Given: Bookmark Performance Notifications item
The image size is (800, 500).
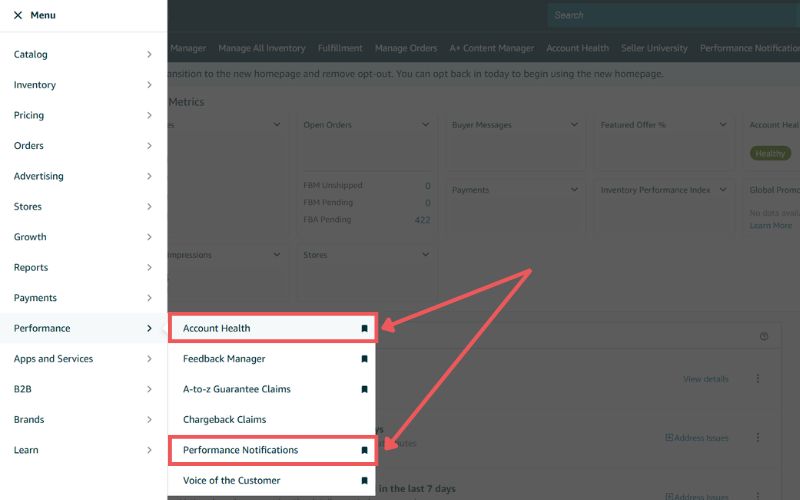Looking at the screenshot, I should [364, 450].
